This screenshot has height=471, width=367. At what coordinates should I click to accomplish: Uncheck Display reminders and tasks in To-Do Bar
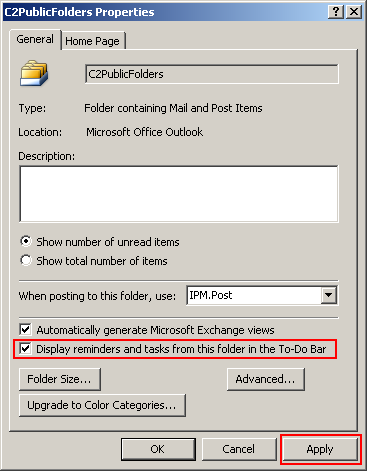pyautogui.click(x=26, y=349)
